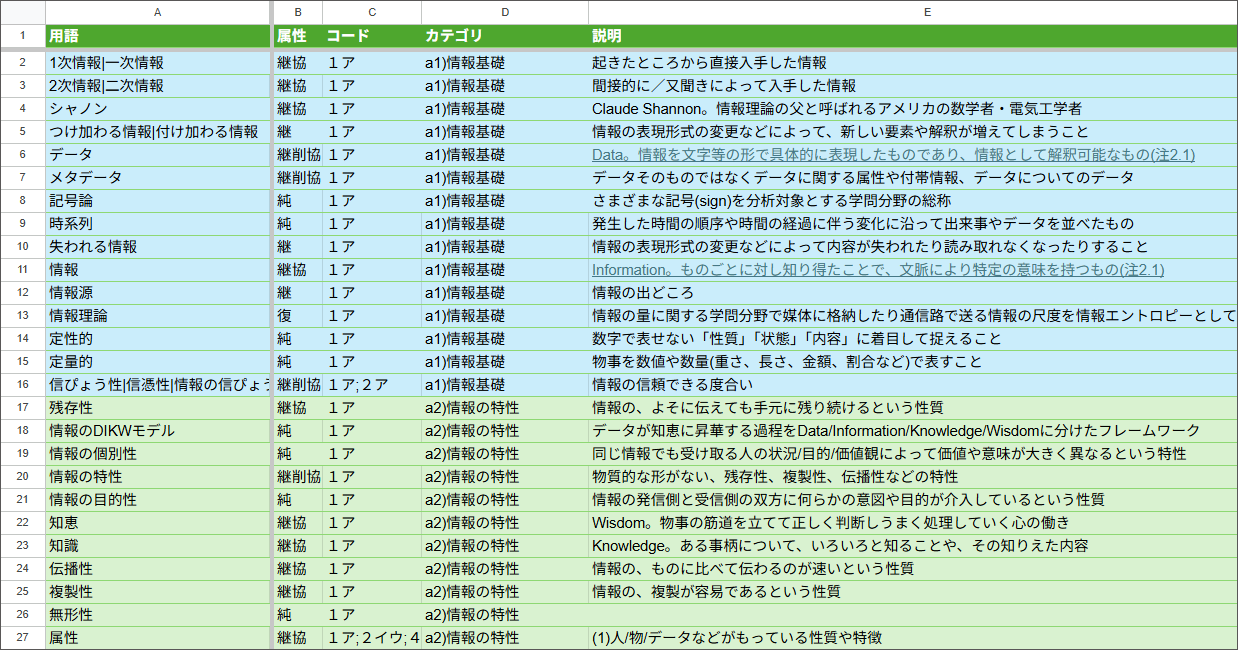Select column B header
Image resolution: width=1238 pixels, height=650 pixels.
pos(298,12)
